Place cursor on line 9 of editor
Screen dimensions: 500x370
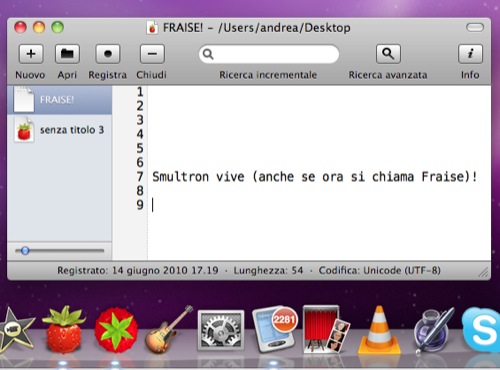tap(319, 205)
